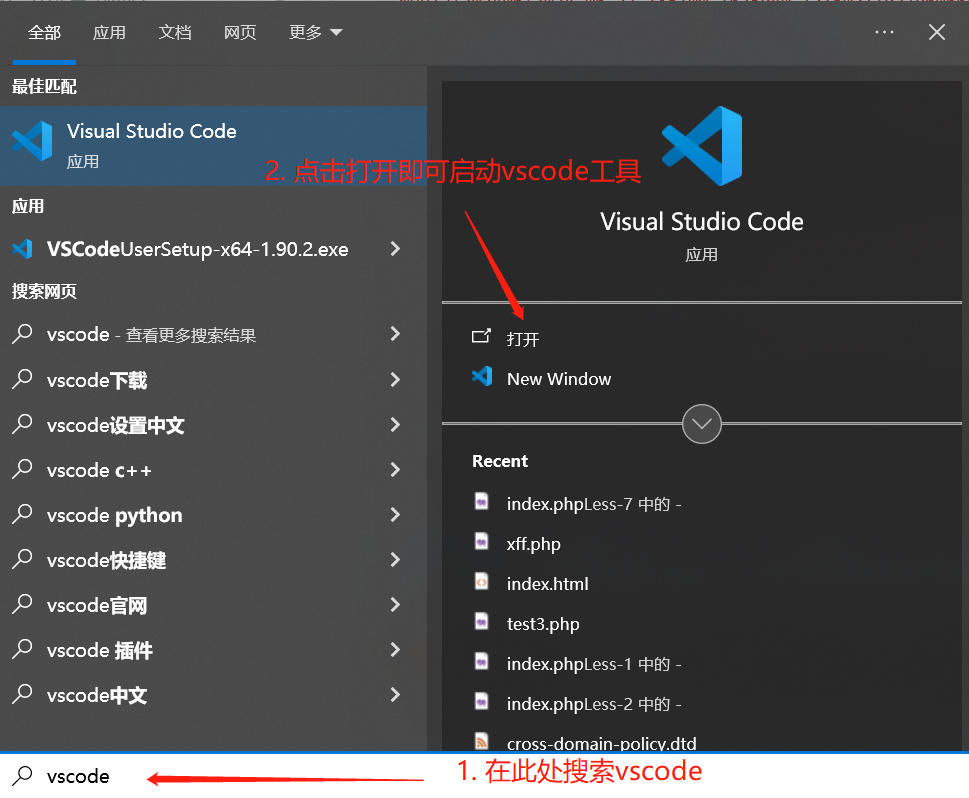Open recent file index.phpLess-1 中的 -

[594, 664]
